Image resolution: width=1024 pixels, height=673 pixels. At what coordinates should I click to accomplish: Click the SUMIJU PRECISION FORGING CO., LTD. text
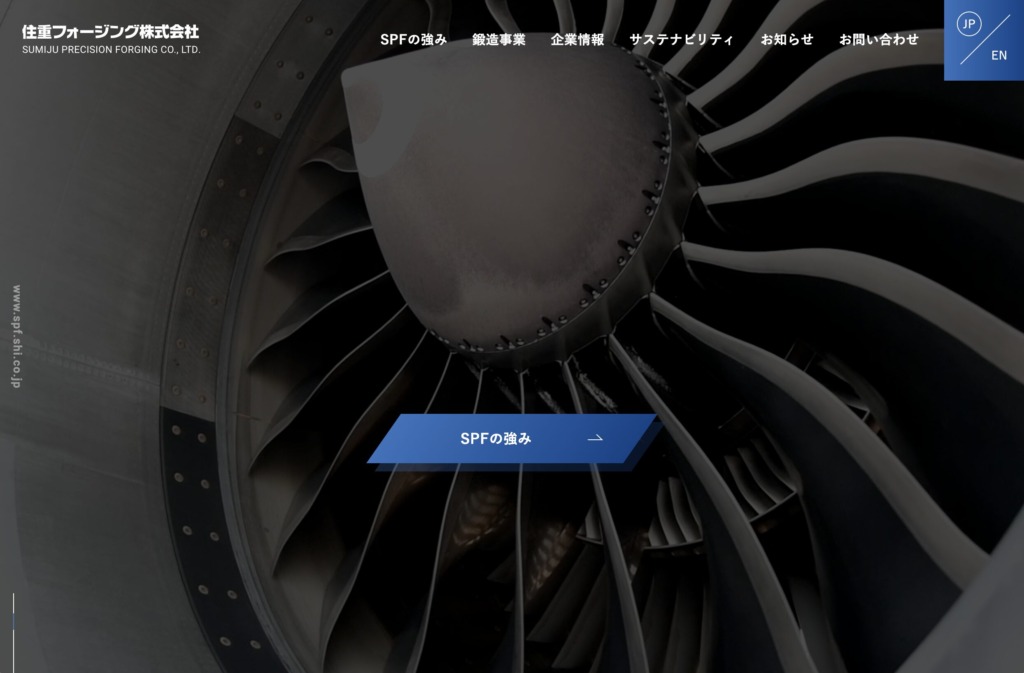click(x=111, y=50)
